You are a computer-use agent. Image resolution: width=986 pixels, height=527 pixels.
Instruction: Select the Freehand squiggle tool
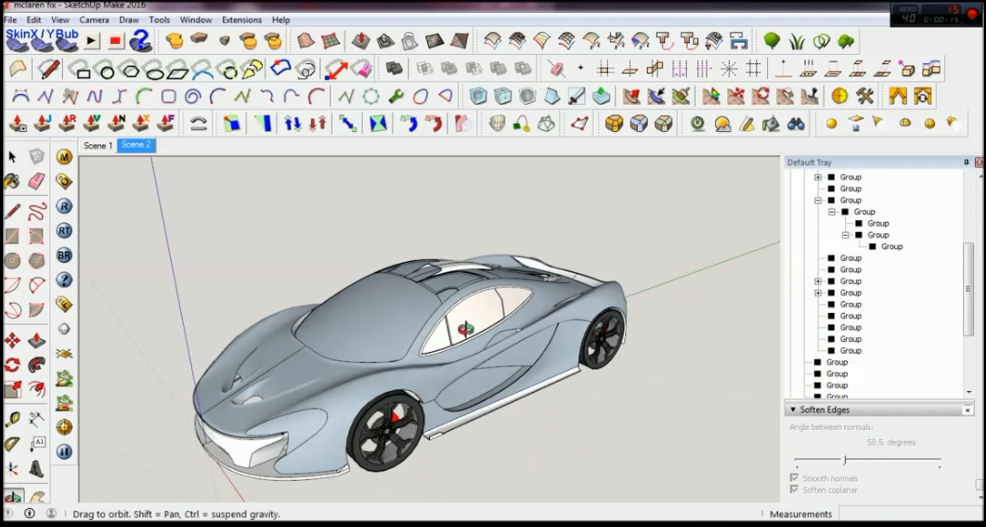pos(36,211)
